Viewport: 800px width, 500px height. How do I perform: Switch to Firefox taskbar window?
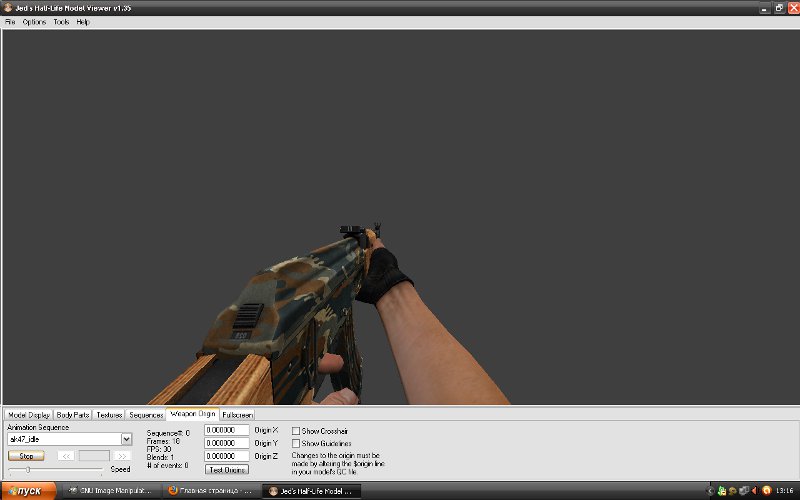[210, 491]
